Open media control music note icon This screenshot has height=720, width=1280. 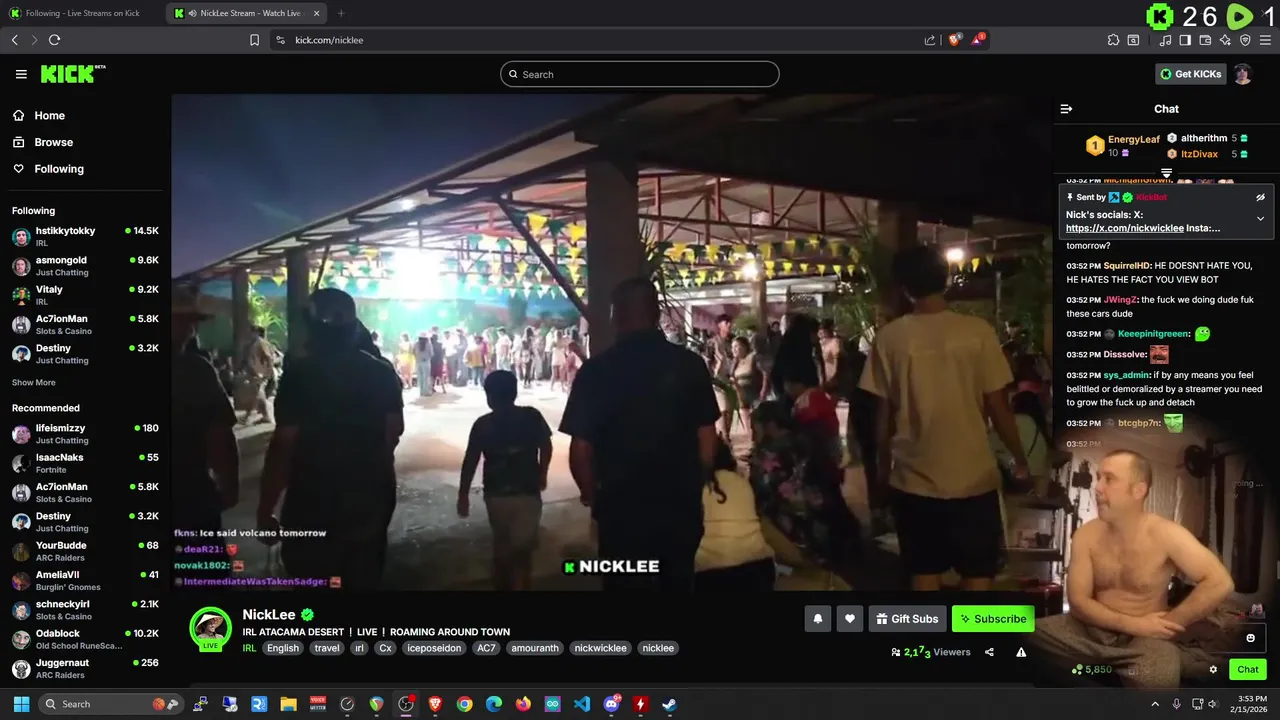(1165, 40)
